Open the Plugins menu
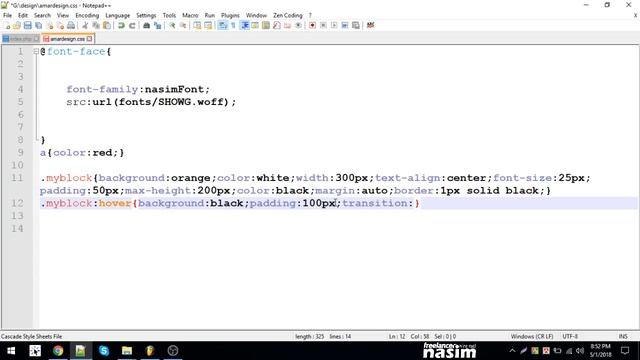This screenshot has width=640, height=360. pyautogui.click(x=230, y=15)
